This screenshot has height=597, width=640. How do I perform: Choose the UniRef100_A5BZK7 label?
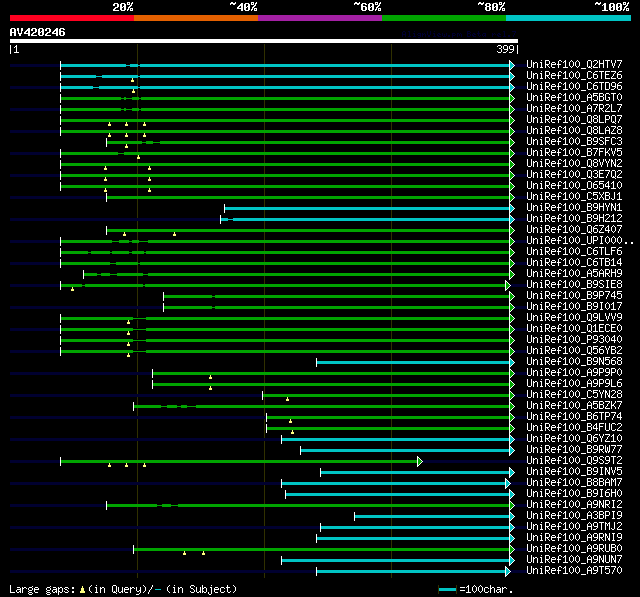[574, 406]
